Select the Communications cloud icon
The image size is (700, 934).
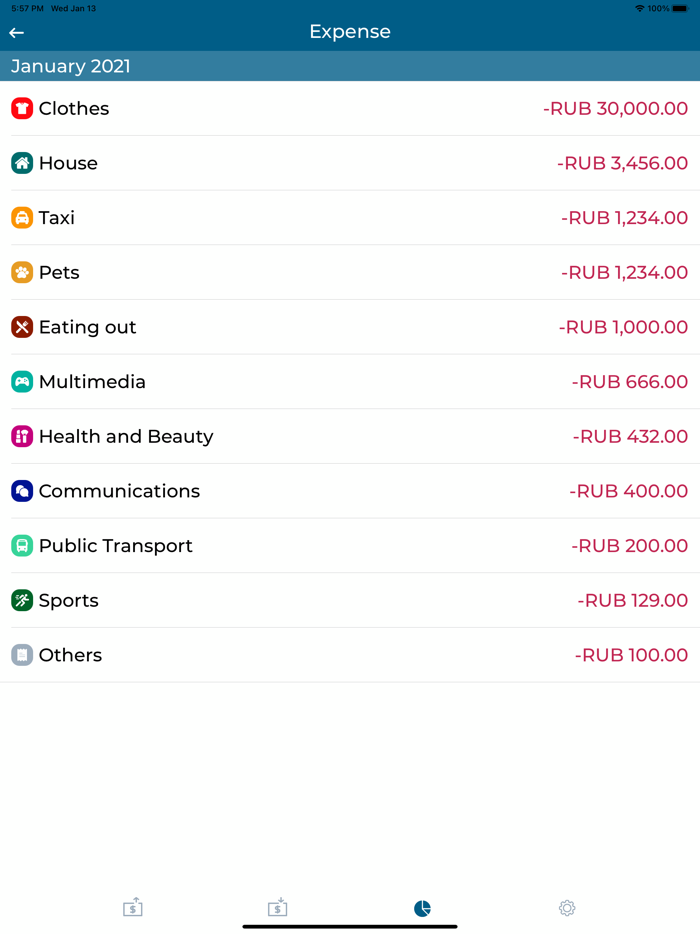pyautogui.click(x=24, y=491)
